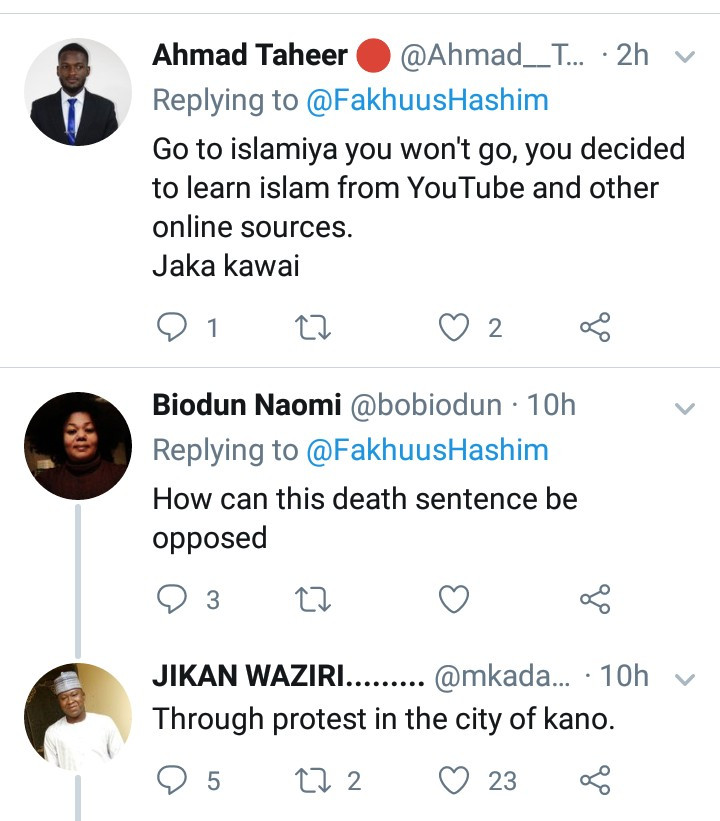The image size is (720, 821).
Task: Share JIKAN WAZIRI's tweet
Action: [595, 780]
